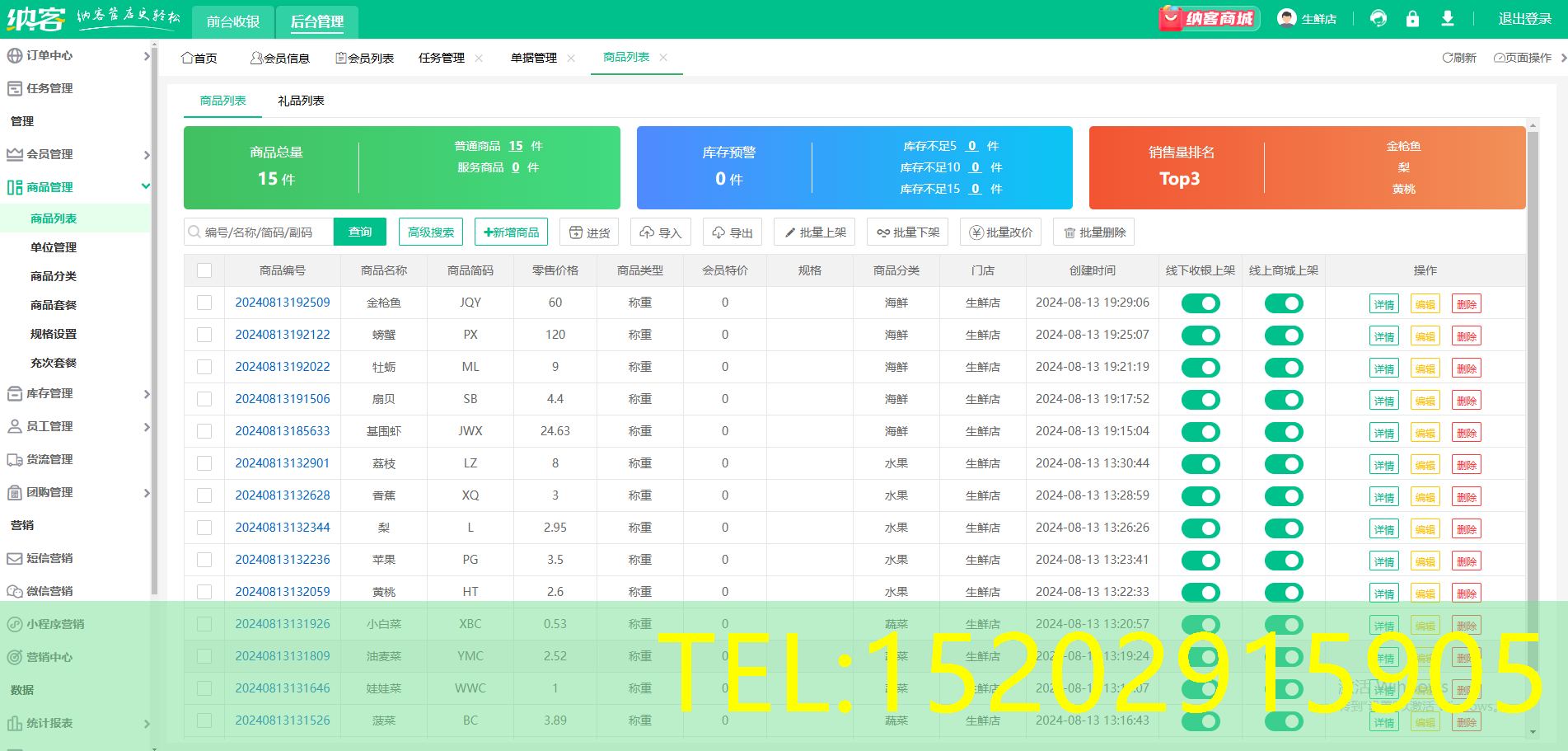This screenshot has height=751, width=1568.
Task: Click the 导出 export icon button
Action: point(732,232)
